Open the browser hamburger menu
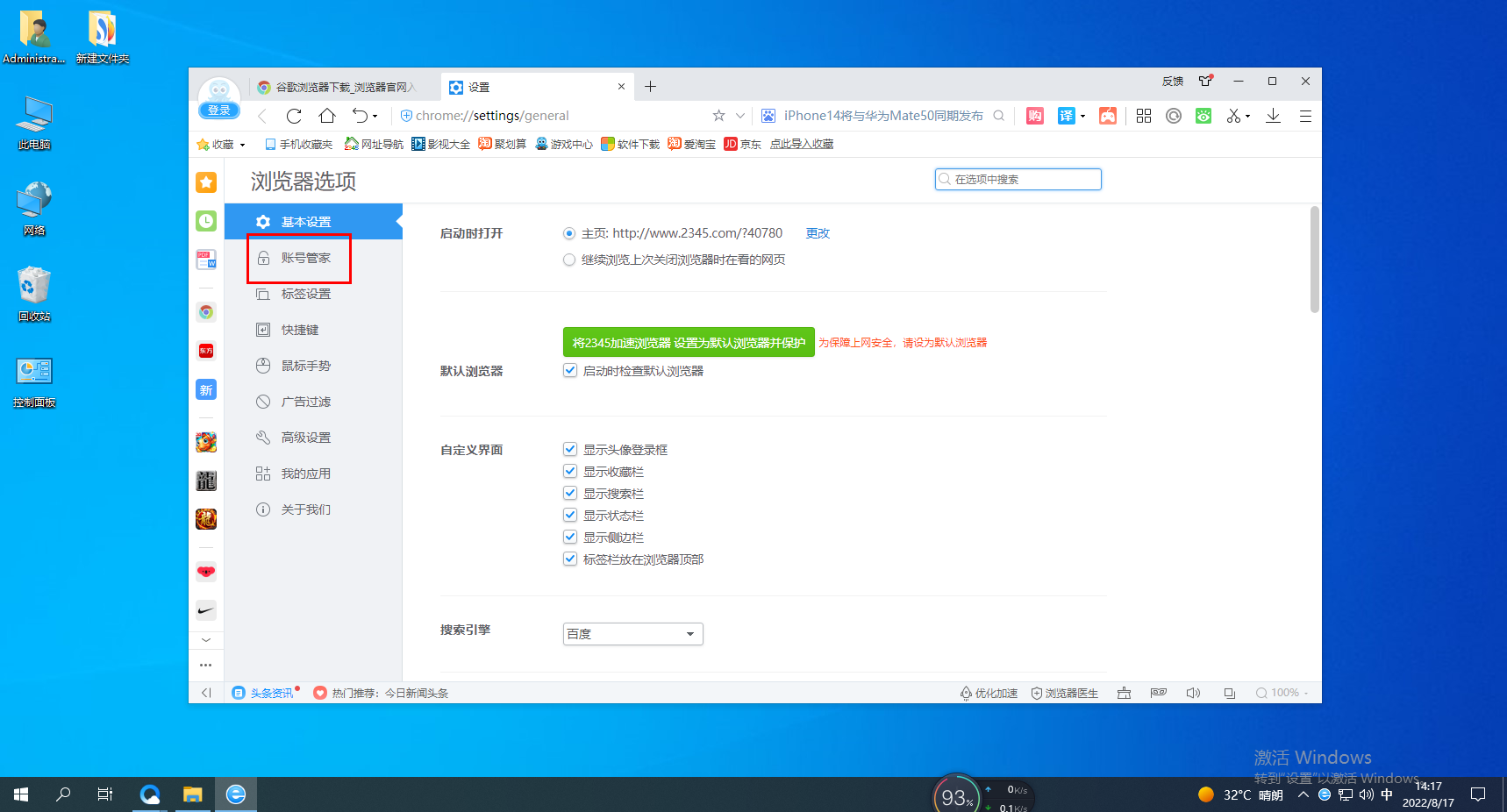1507x812 pixels. (1305, 116)
